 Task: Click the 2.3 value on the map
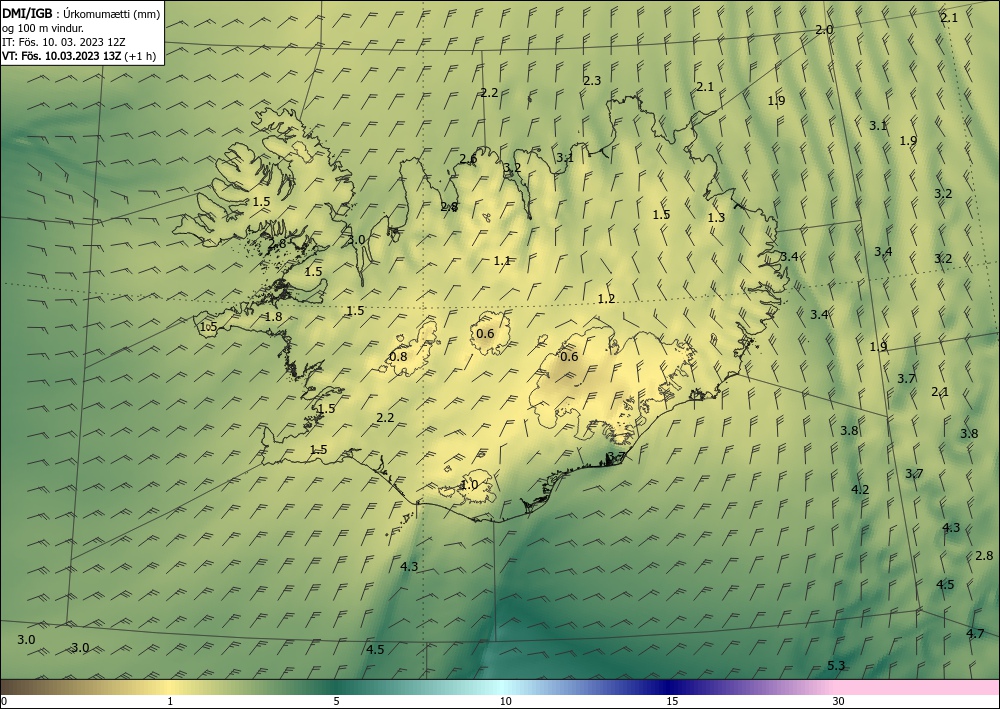click(x=592, y=80)
